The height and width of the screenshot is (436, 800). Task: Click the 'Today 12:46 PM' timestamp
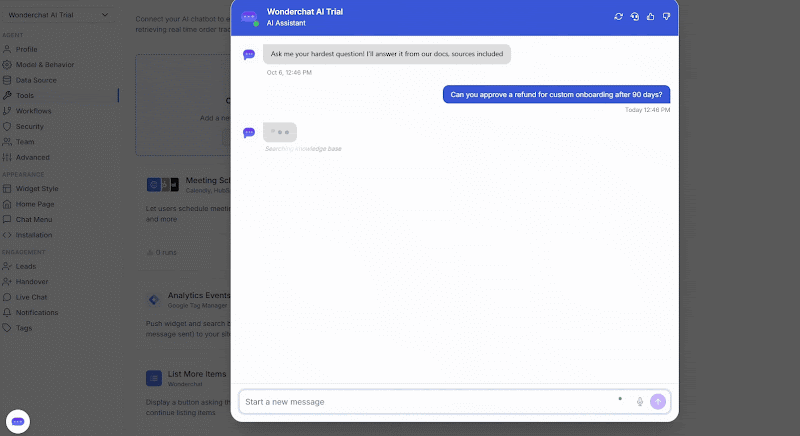coord(647,110)
